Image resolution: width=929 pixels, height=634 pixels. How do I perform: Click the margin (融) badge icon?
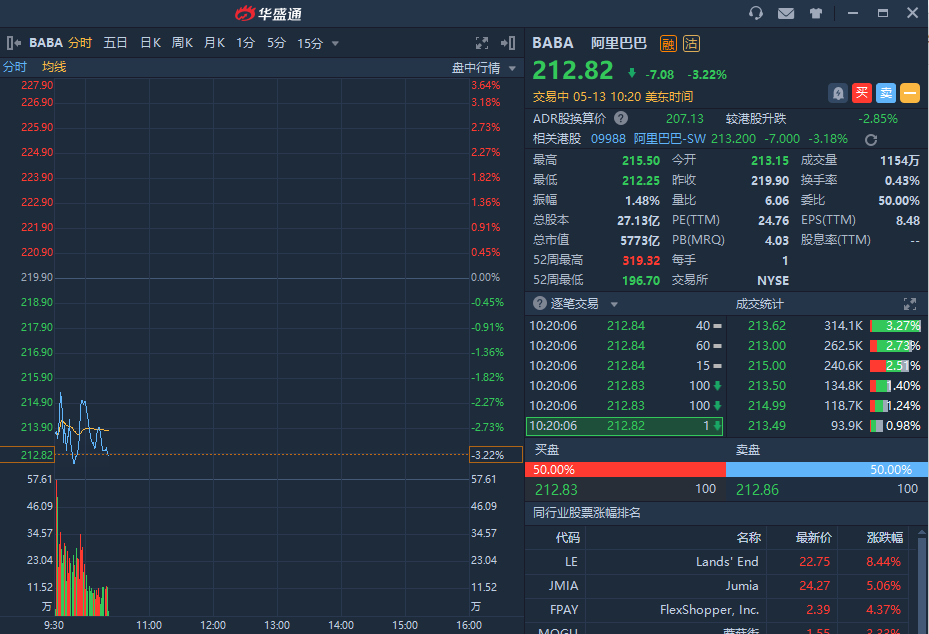(x=668, y=43)
